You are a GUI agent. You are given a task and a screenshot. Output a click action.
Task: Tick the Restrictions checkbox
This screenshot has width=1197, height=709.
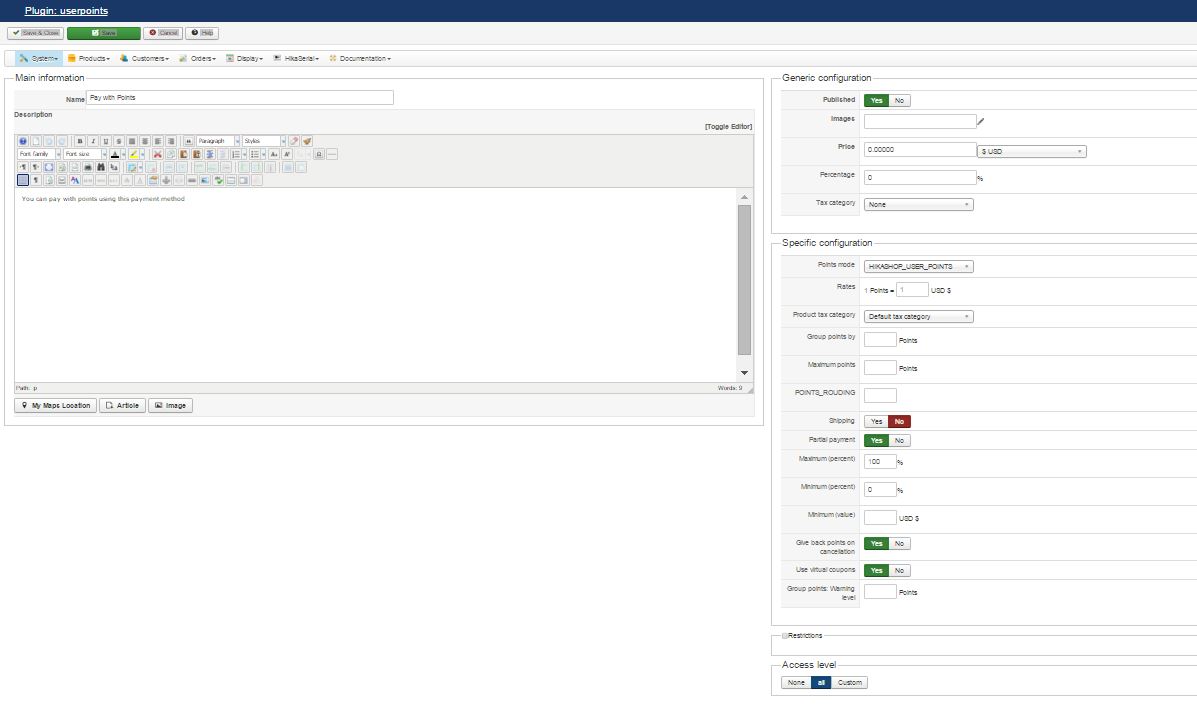pos(785,636)
